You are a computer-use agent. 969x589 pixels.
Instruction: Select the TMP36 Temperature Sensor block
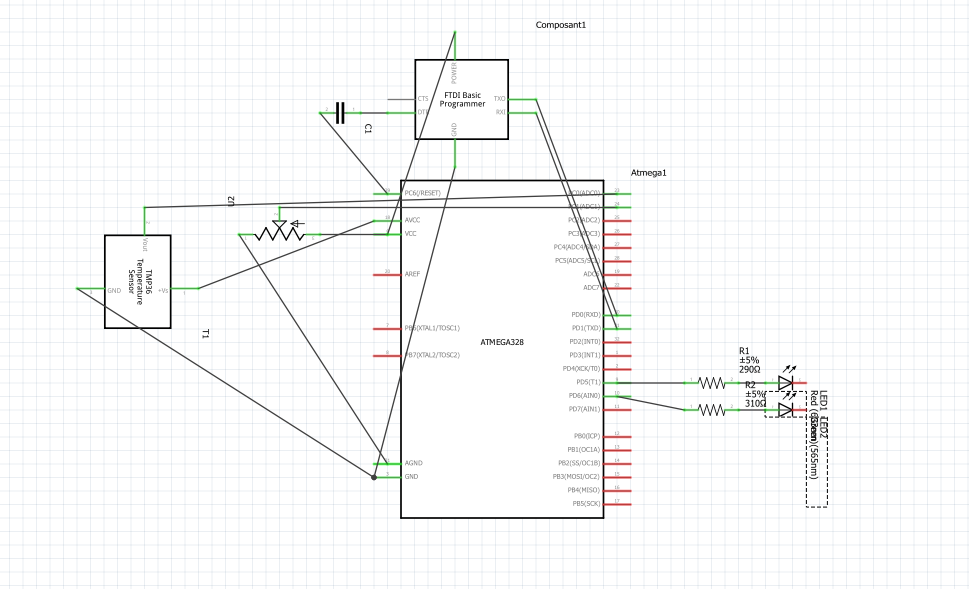pyautogui.click(x=138, y=281)
